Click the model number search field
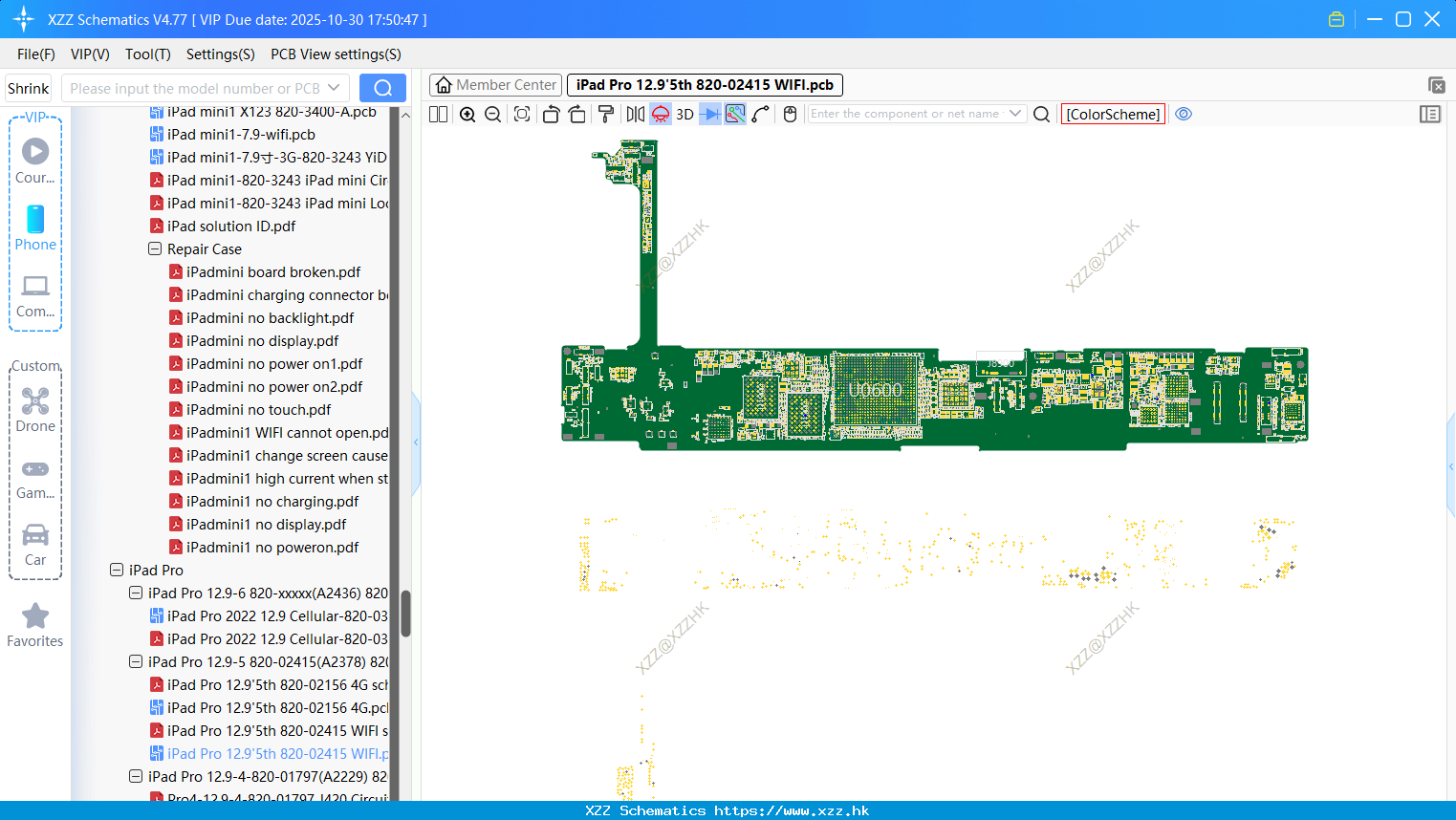 pyautogui.click(x=196, y=88)
